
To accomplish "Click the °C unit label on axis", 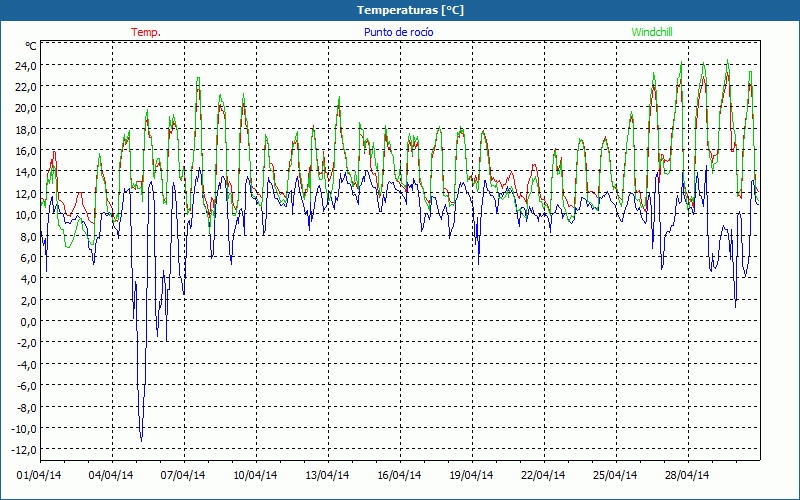I will pyautogui.click(x=31, y=46).
